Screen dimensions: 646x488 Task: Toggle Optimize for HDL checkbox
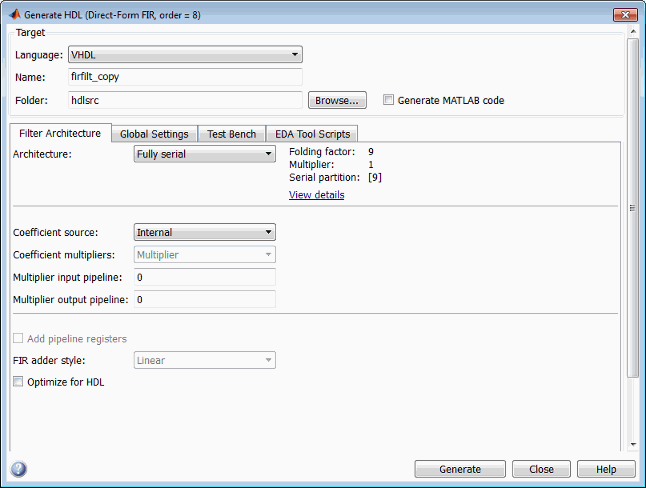pyautogui.click(x=18, y=382)
